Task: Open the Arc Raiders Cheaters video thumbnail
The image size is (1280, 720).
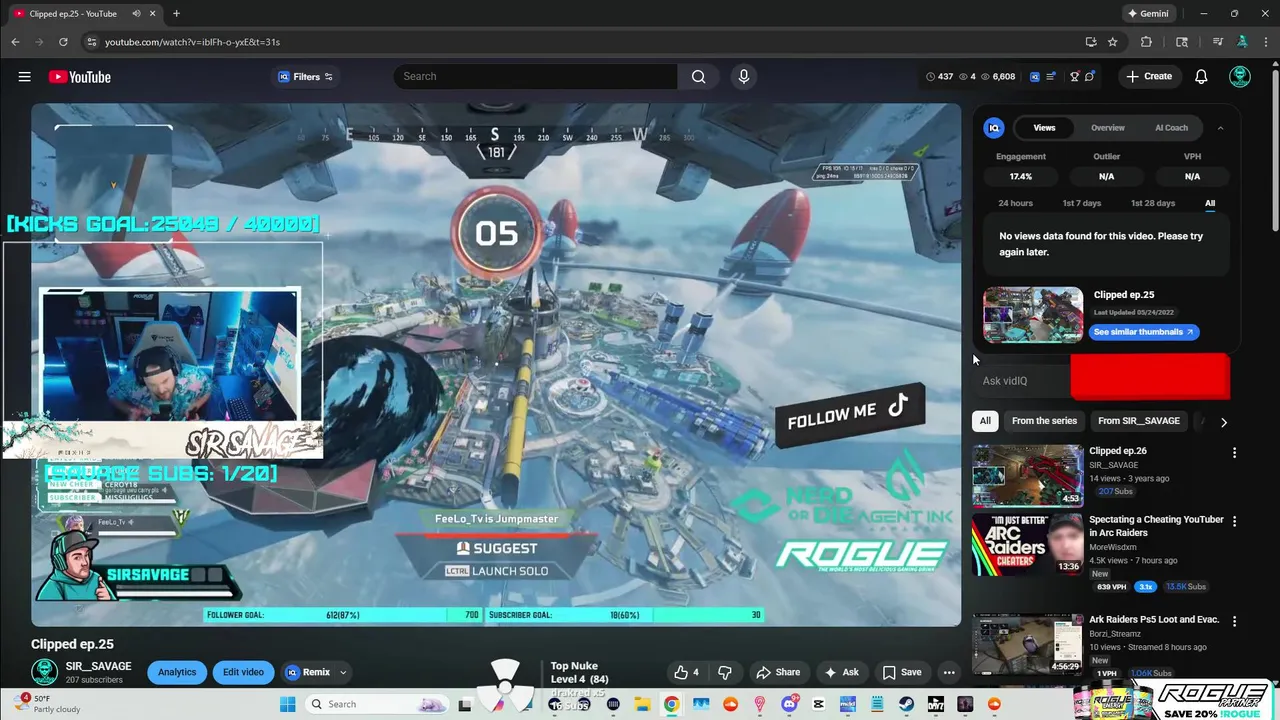Action: pyautogui.click(x=1027, y=544)
